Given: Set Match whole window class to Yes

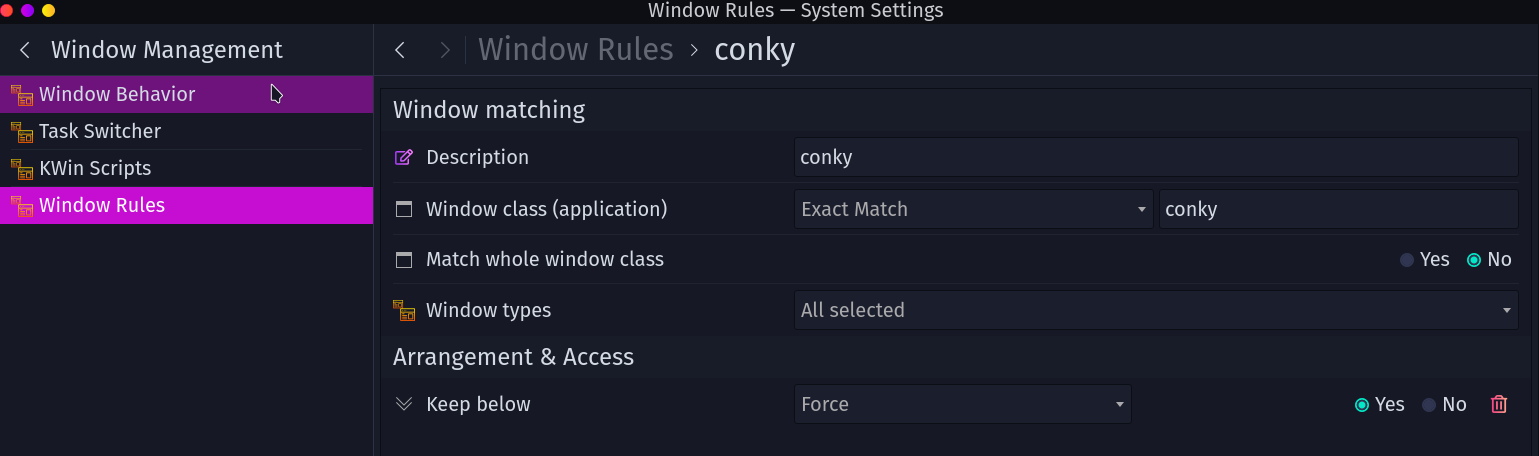Looking at the screenshot, I should pos(1407,260).
